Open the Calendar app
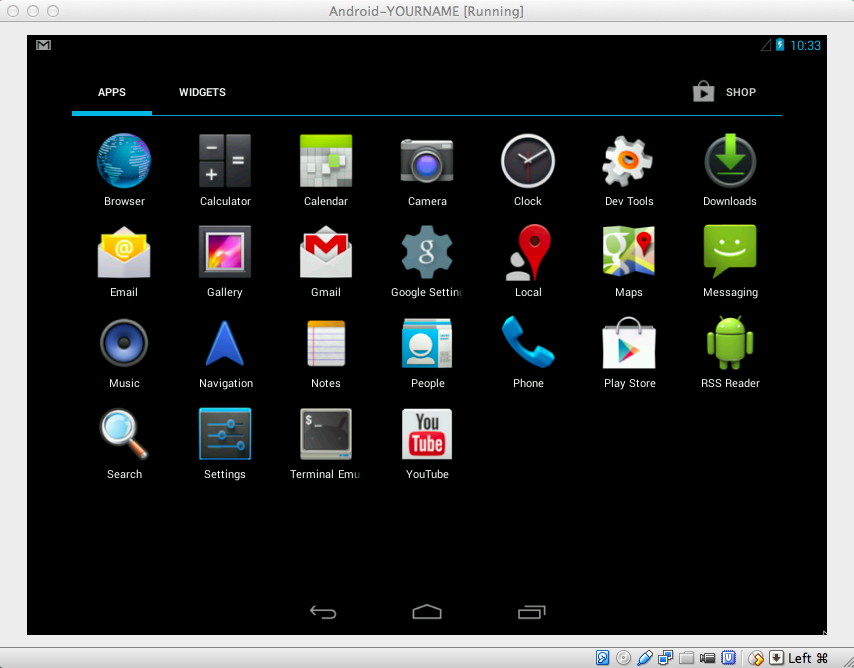The height and width of the screenshot is (668, 854). 326,170
